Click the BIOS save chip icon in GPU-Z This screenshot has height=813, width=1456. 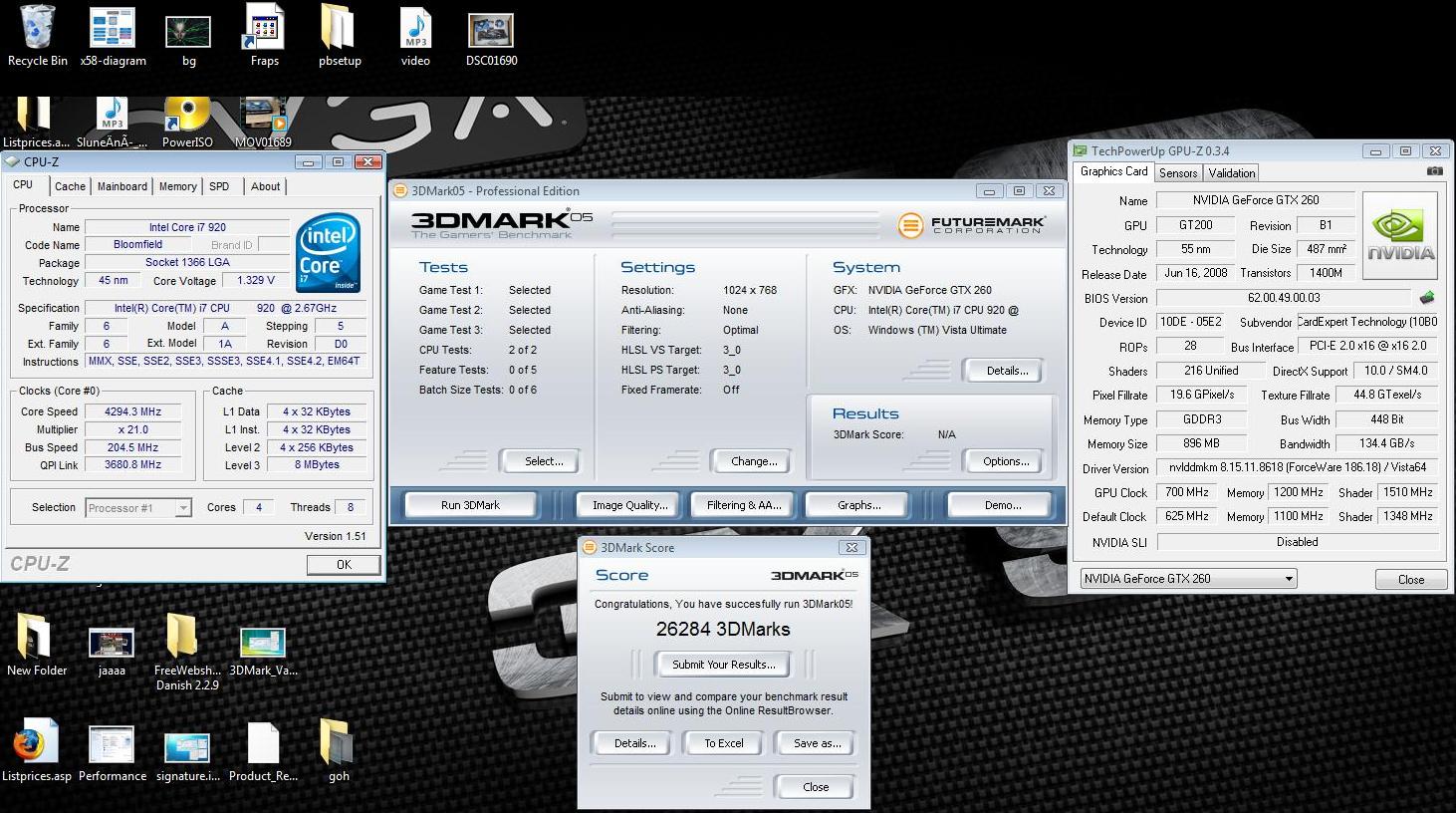pyautogui.click(x=1427, y=297)
